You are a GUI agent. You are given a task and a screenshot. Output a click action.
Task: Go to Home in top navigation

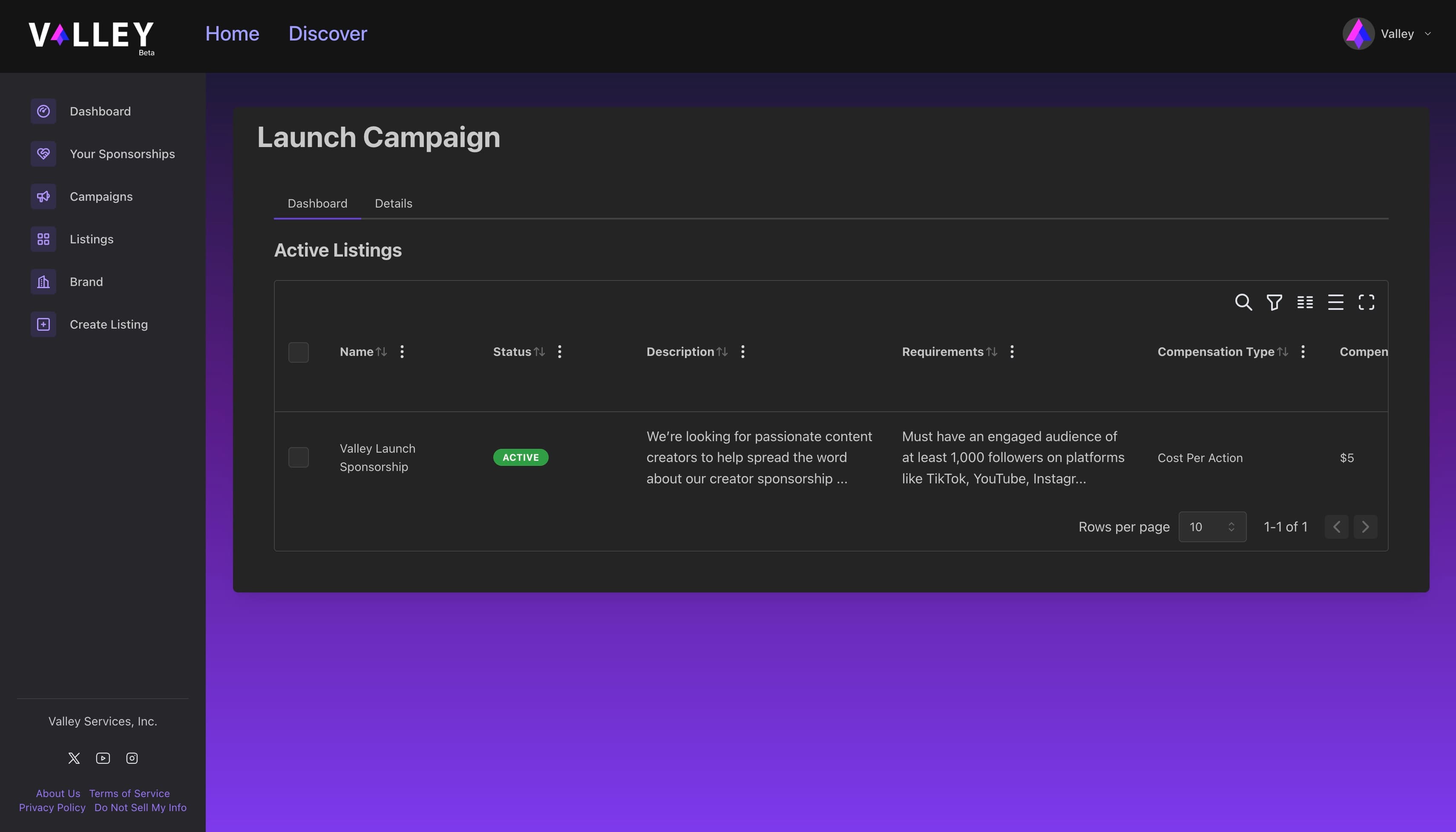[233, 34]
